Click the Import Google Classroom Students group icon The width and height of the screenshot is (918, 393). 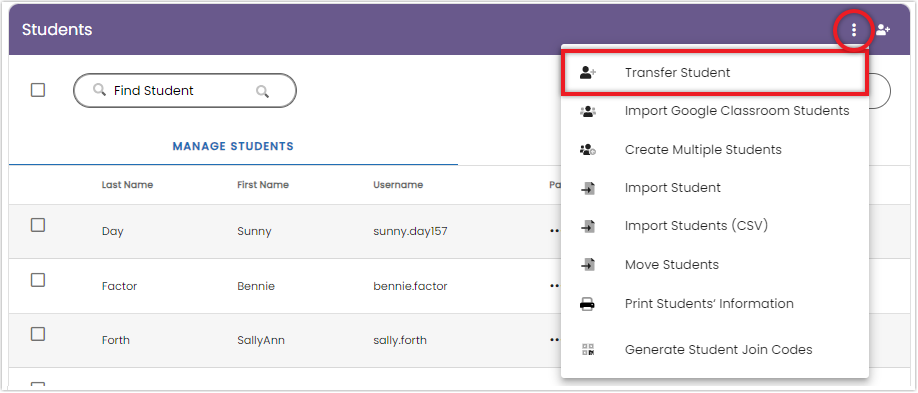tap(587, 111)
